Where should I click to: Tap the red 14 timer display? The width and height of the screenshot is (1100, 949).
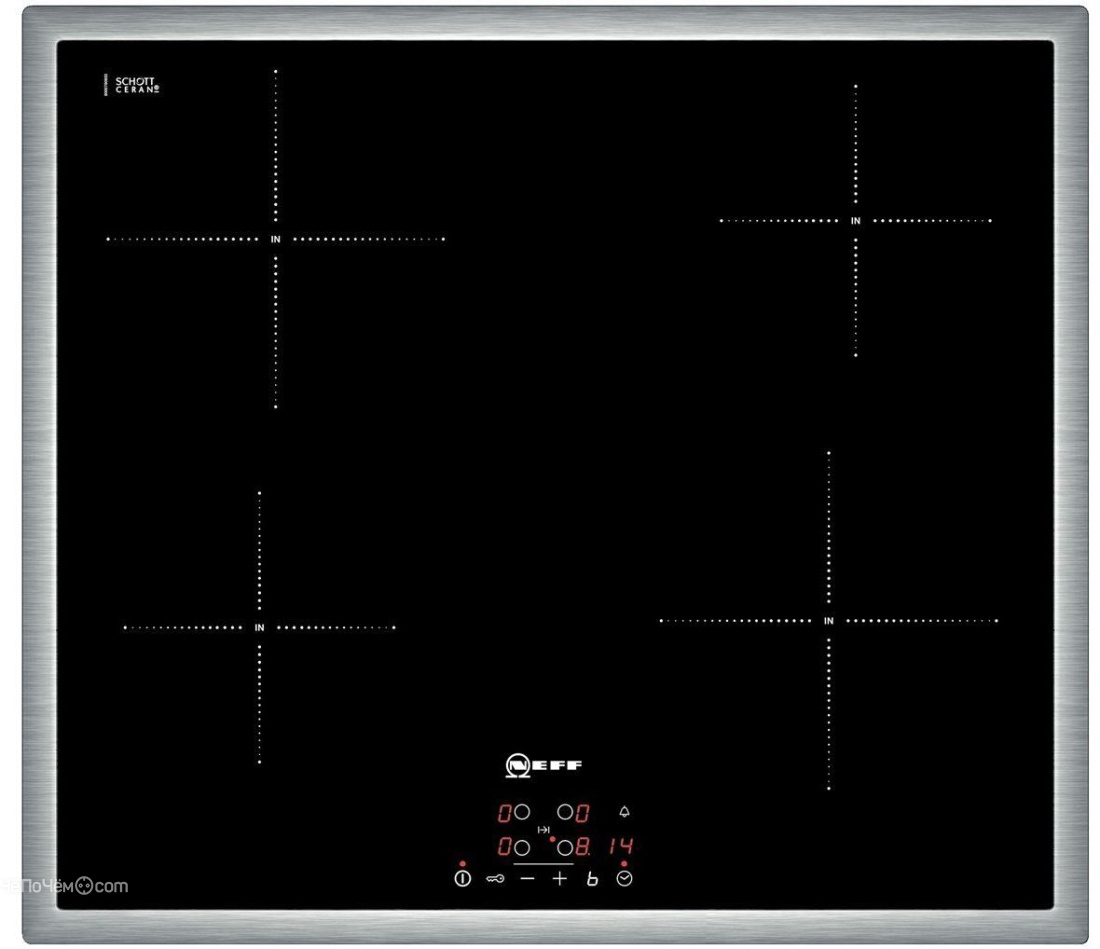point(621,847)
